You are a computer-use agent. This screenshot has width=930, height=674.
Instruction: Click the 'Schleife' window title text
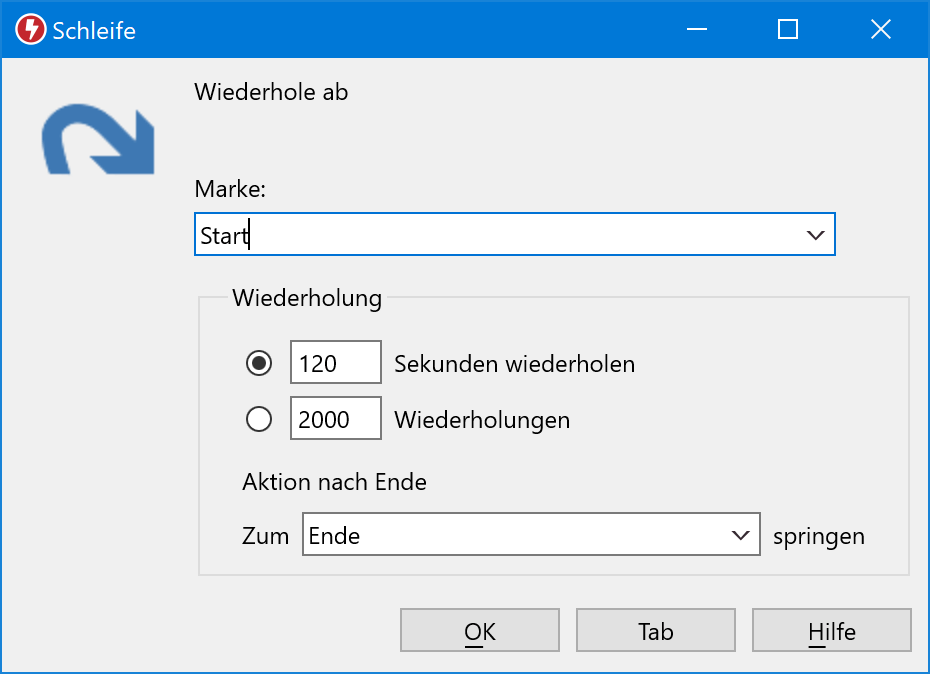pyautogui.click(x=93, y=31)
